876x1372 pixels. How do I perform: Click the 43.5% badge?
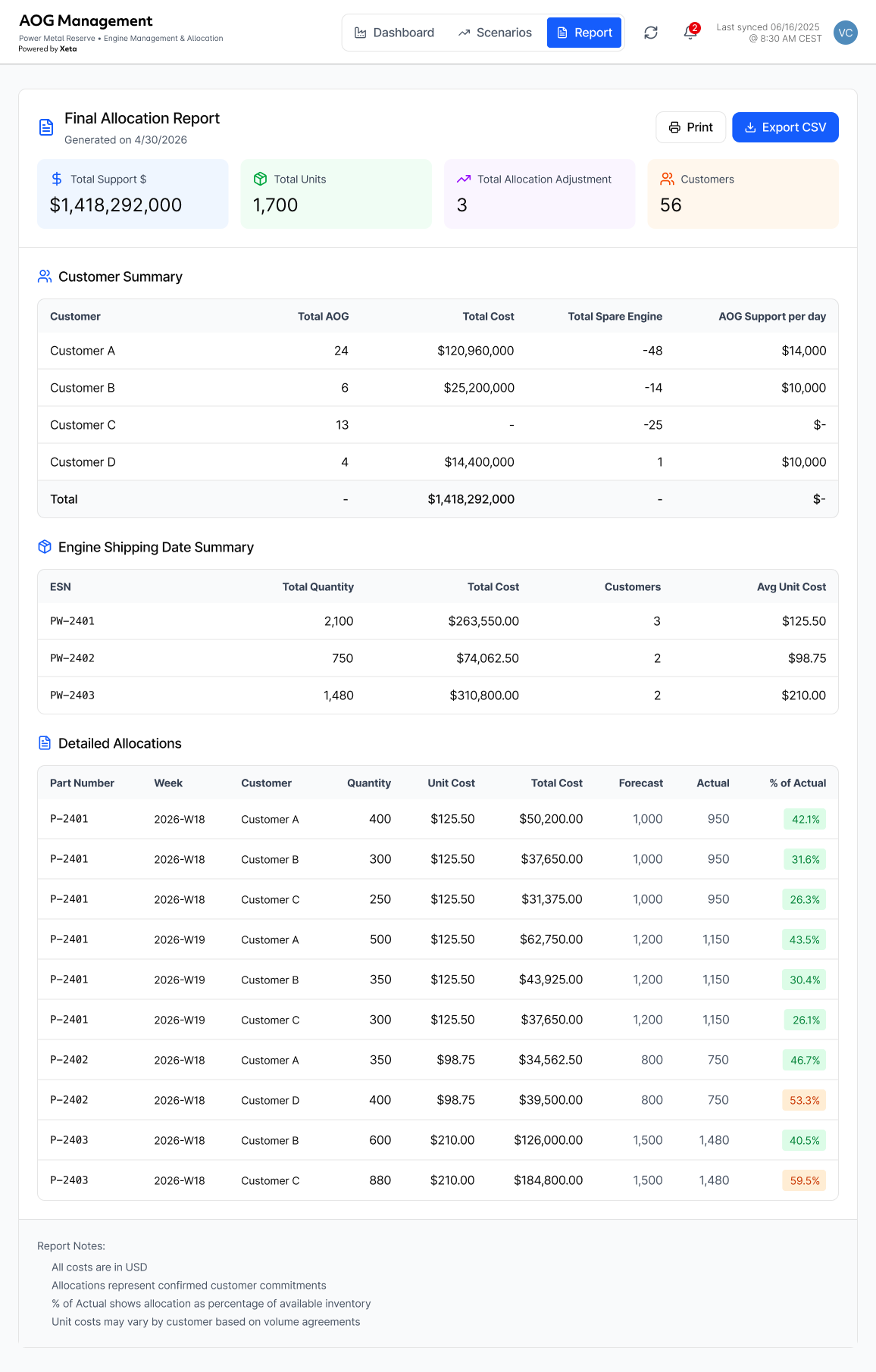coord(804,939)
